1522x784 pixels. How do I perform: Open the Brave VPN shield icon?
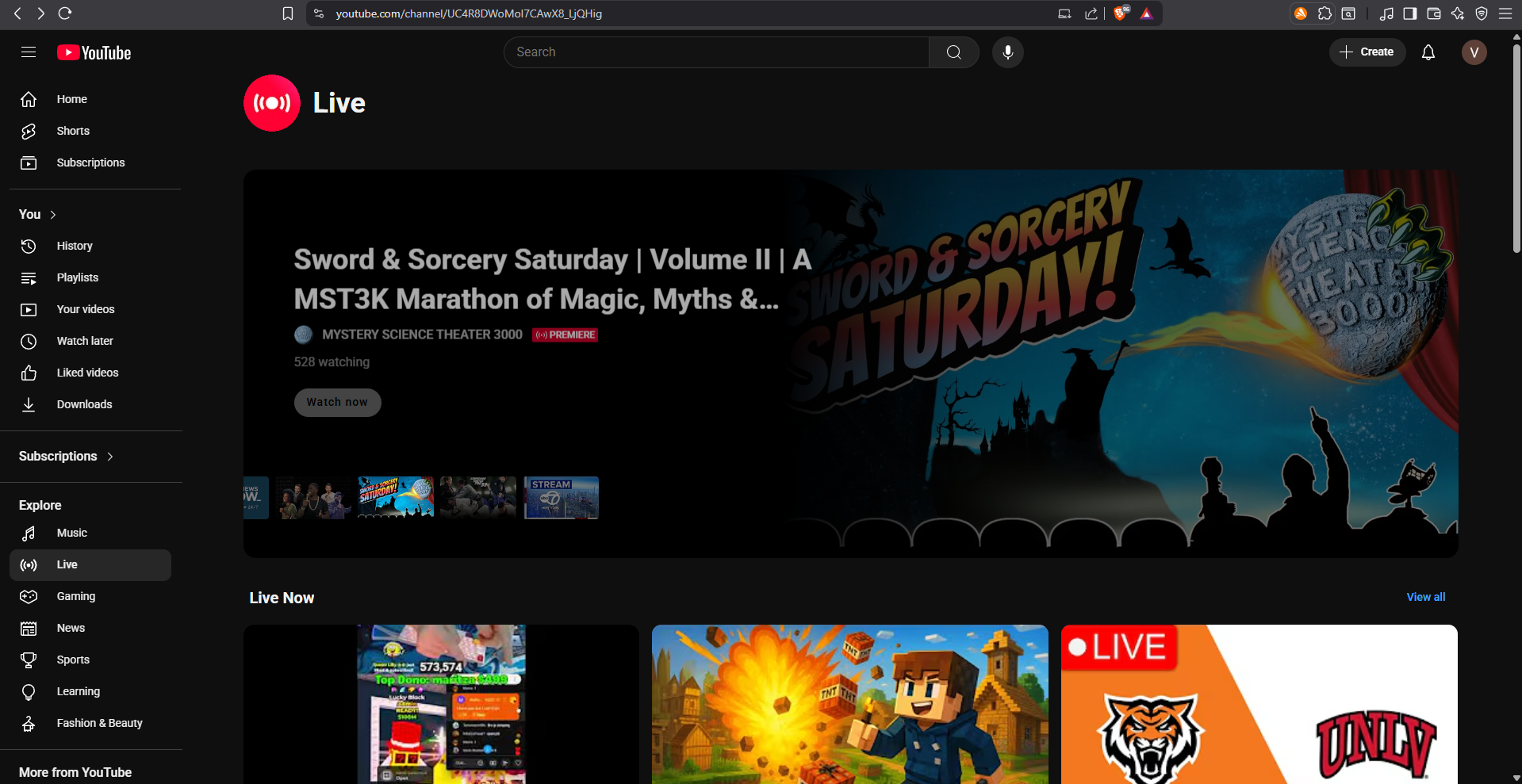(1481, 13)
